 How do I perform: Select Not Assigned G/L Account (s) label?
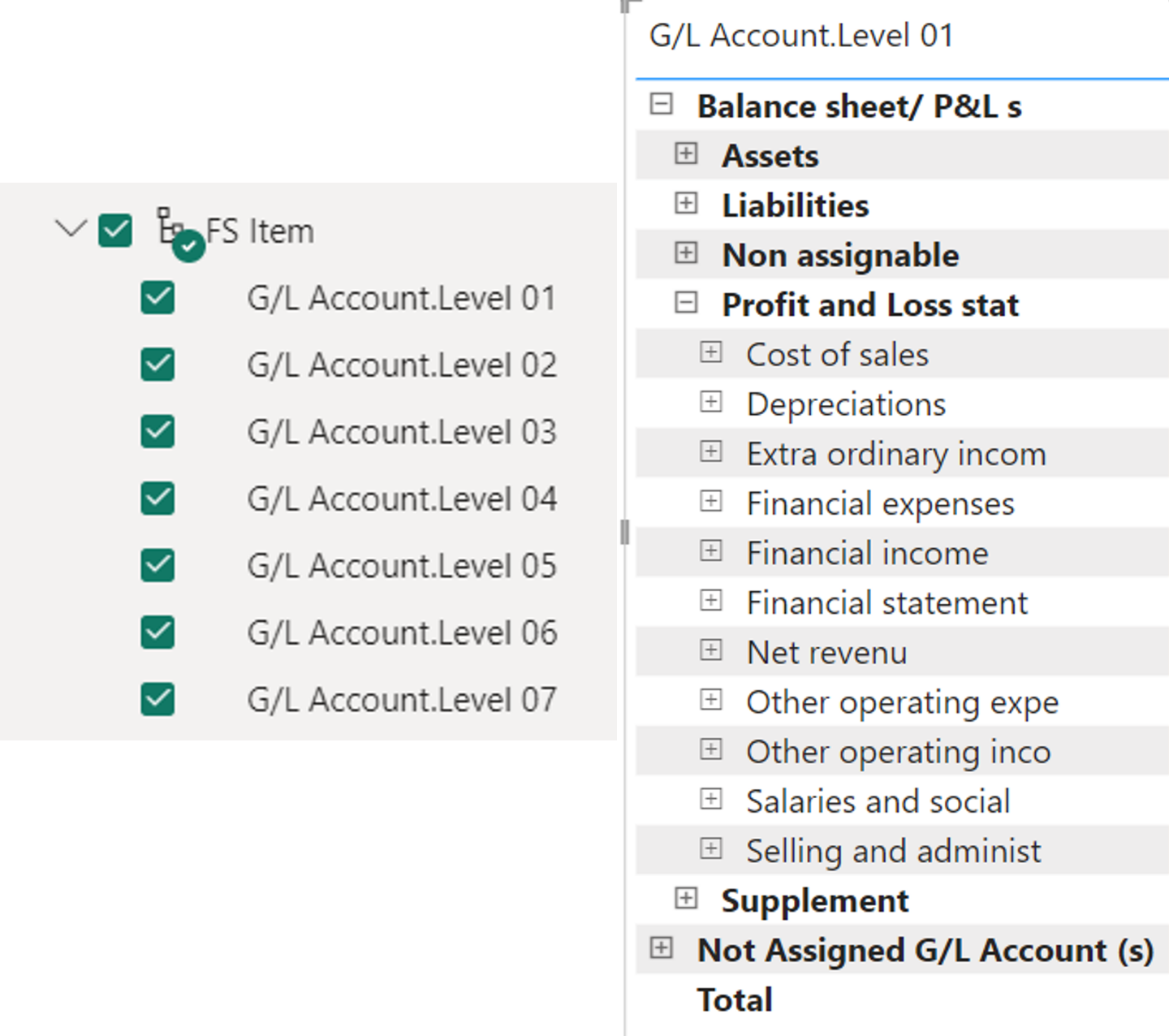(x=925, y=951)
